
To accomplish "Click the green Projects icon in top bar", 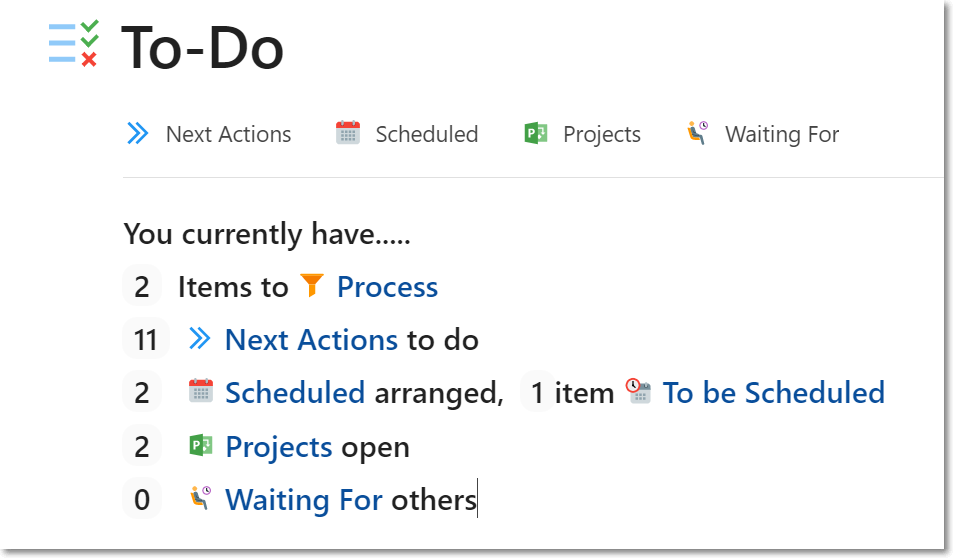I will point(536,133).
